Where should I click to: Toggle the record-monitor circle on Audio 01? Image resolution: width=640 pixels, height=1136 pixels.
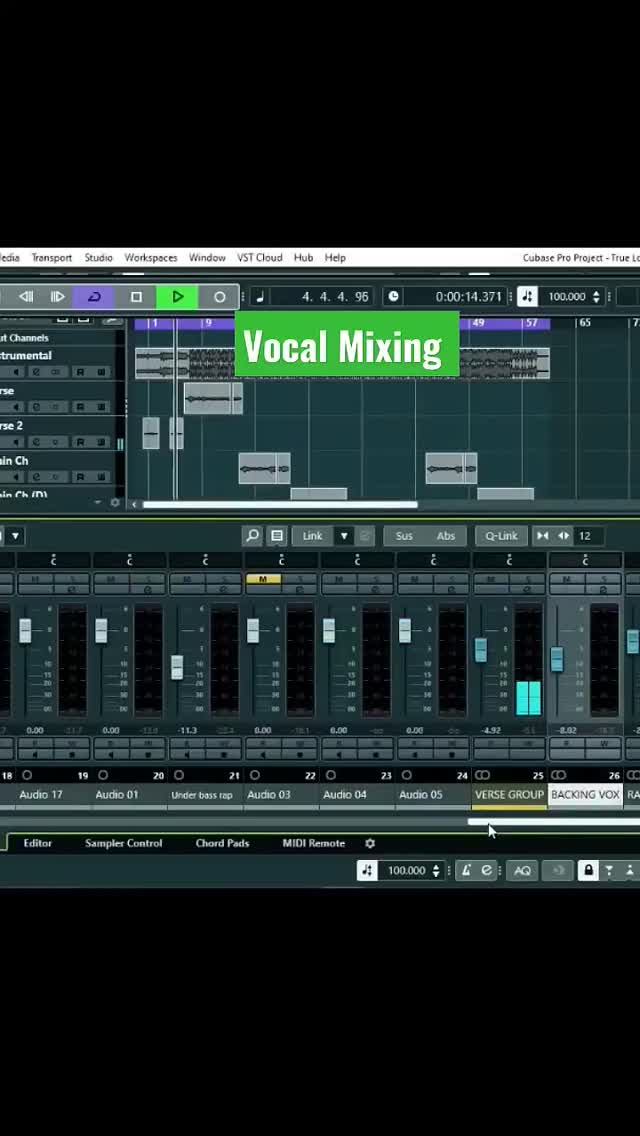coord(103,775)
